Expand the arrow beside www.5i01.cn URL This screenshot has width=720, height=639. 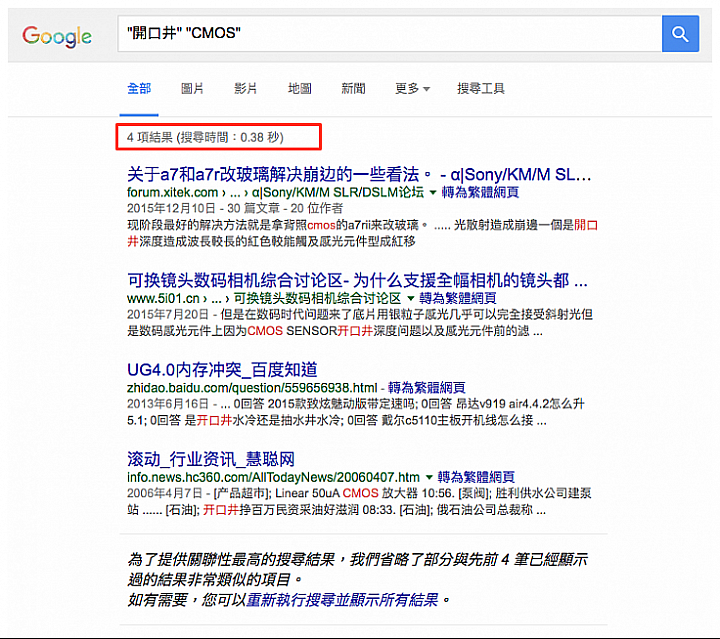click(x=411, y=298)
